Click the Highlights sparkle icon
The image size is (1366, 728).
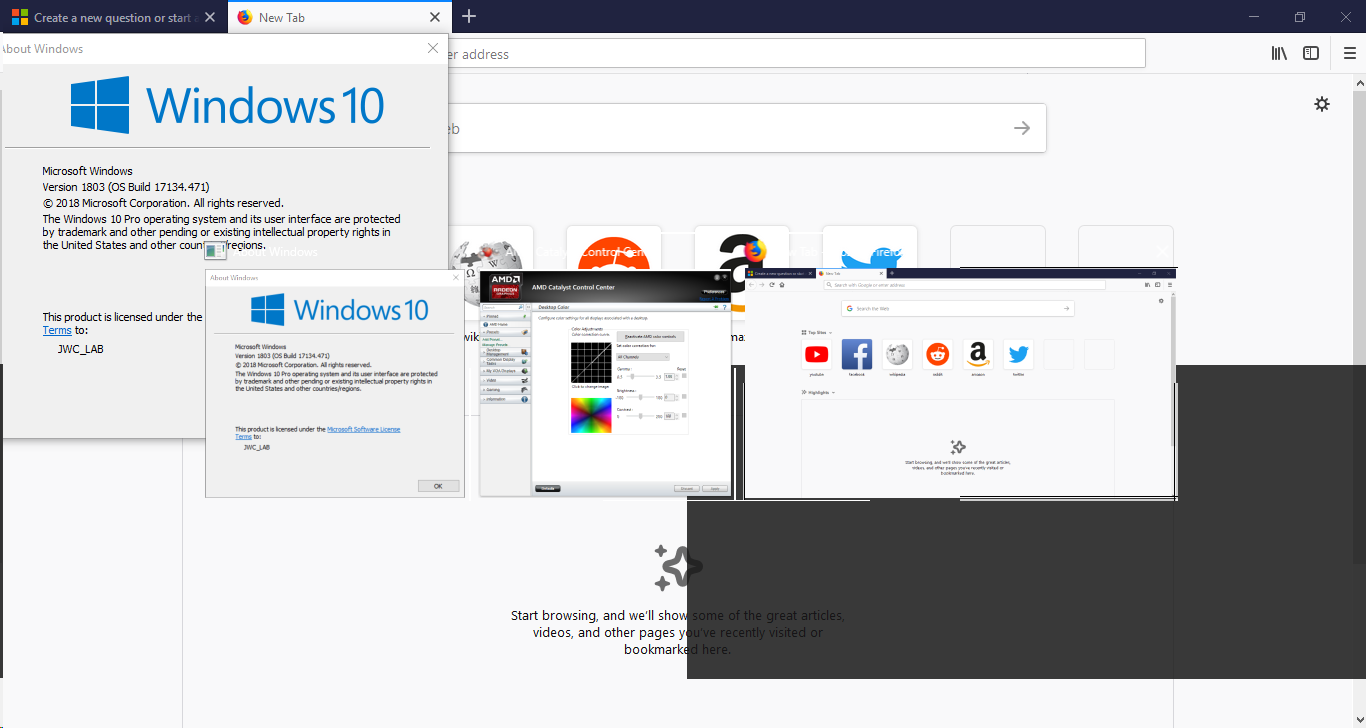678,568
